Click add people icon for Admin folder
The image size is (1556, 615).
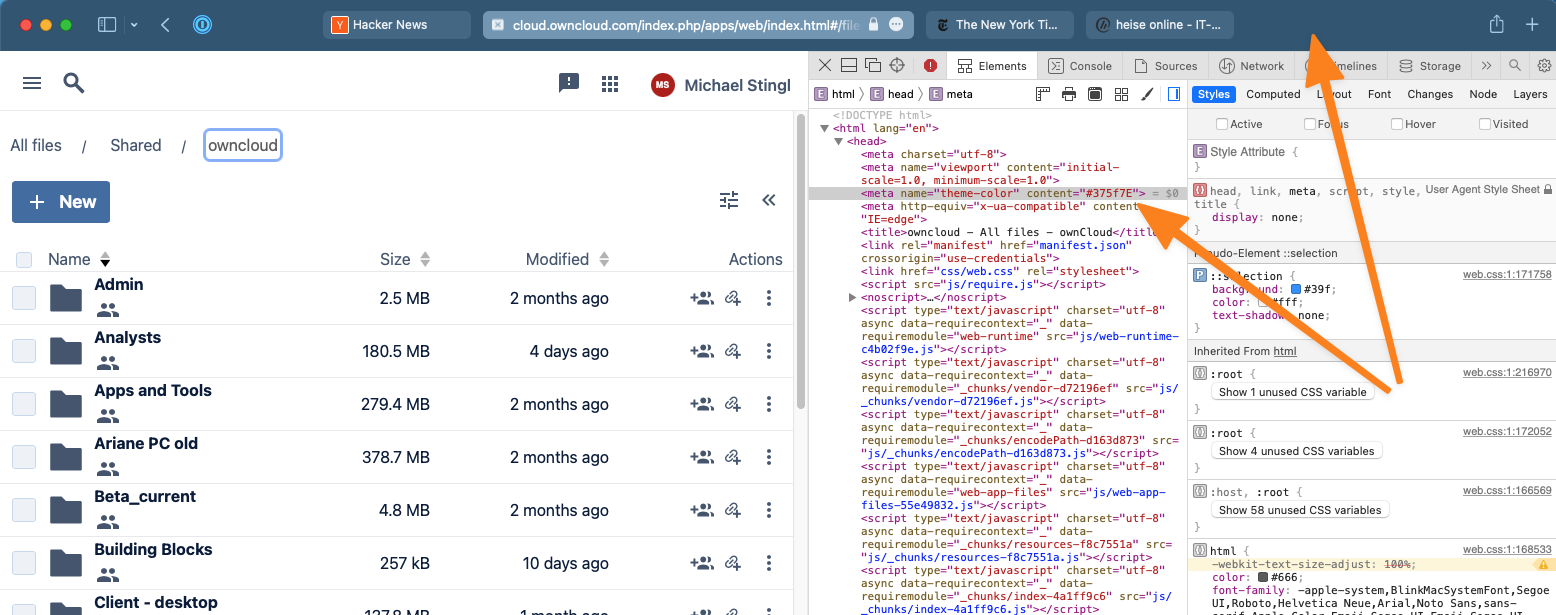coord(701,298)
